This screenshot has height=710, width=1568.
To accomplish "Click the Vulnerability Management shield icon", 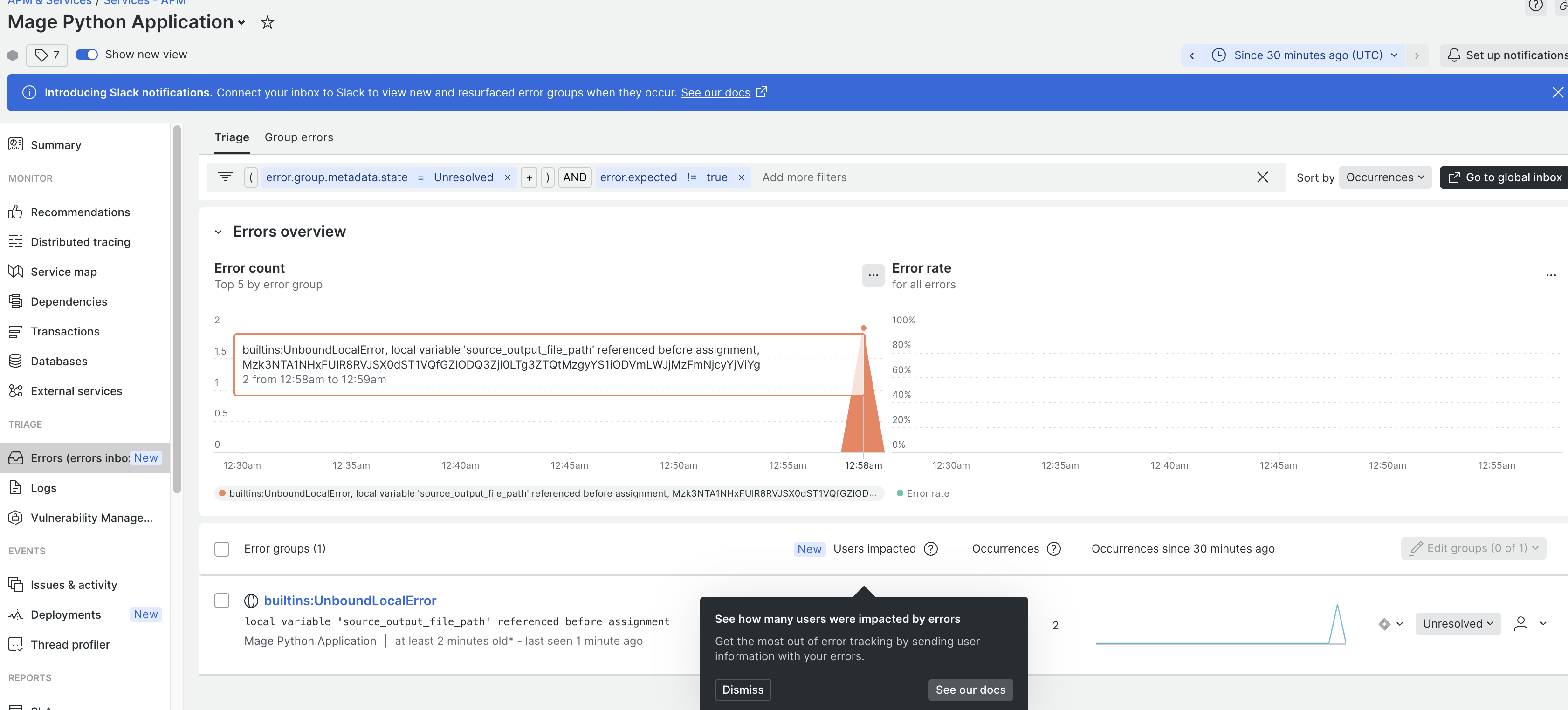I will point(16,517).
